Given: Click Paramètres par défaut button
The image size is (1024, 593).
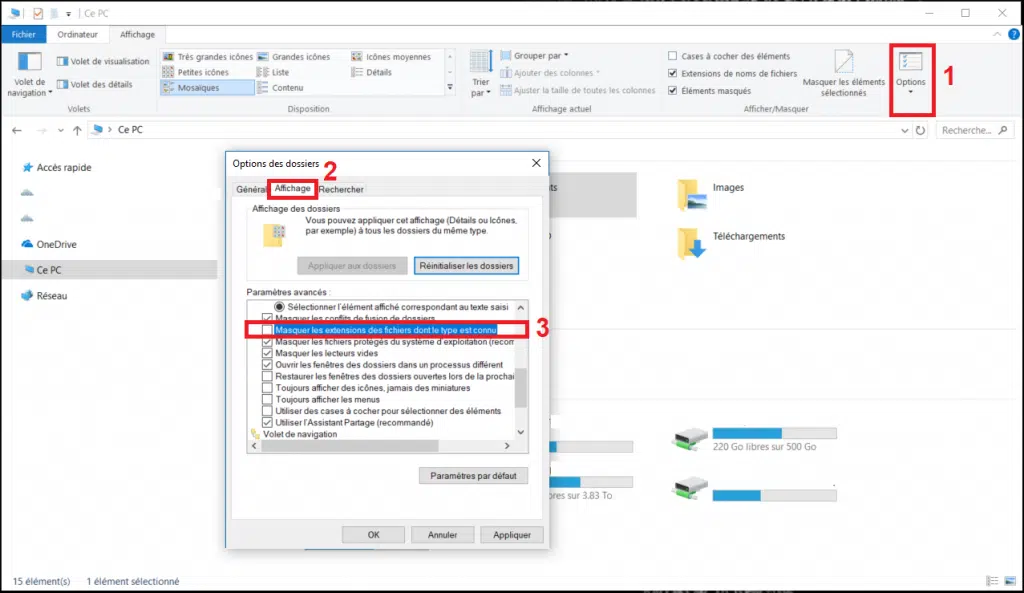Looking at the screenshot, I should [x=473, y=475].
